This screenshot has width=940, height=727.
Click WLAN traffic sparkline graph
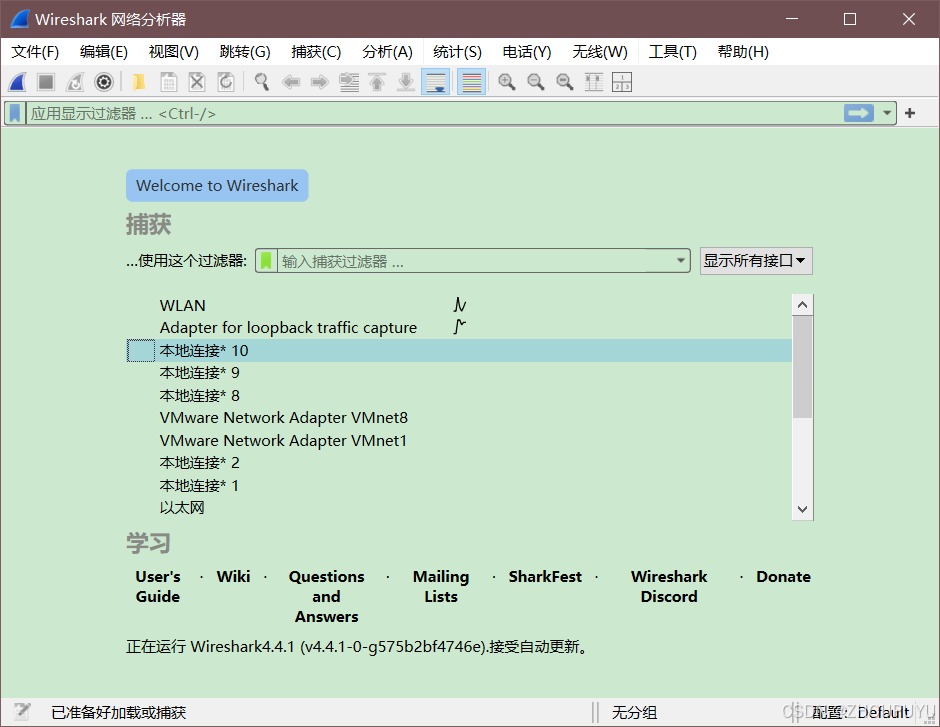pyautogui.click(x=460, y=305)
